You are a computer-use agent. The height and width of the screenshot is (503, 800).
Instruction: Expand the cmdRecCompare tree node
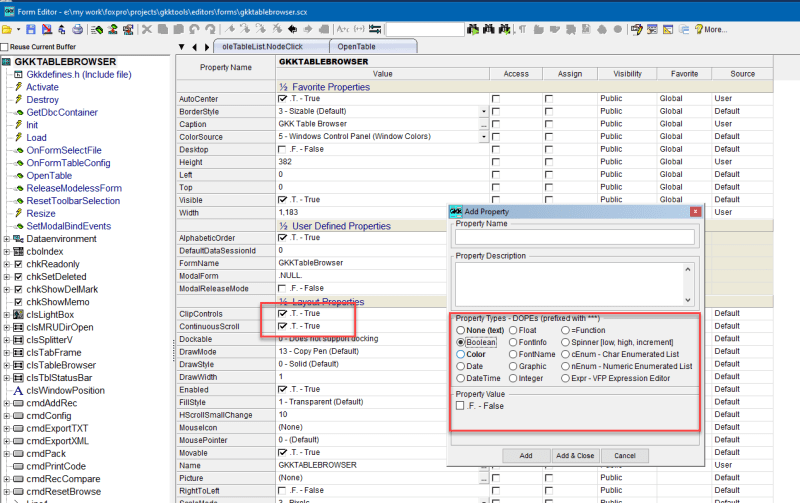[x=7, y=479]
